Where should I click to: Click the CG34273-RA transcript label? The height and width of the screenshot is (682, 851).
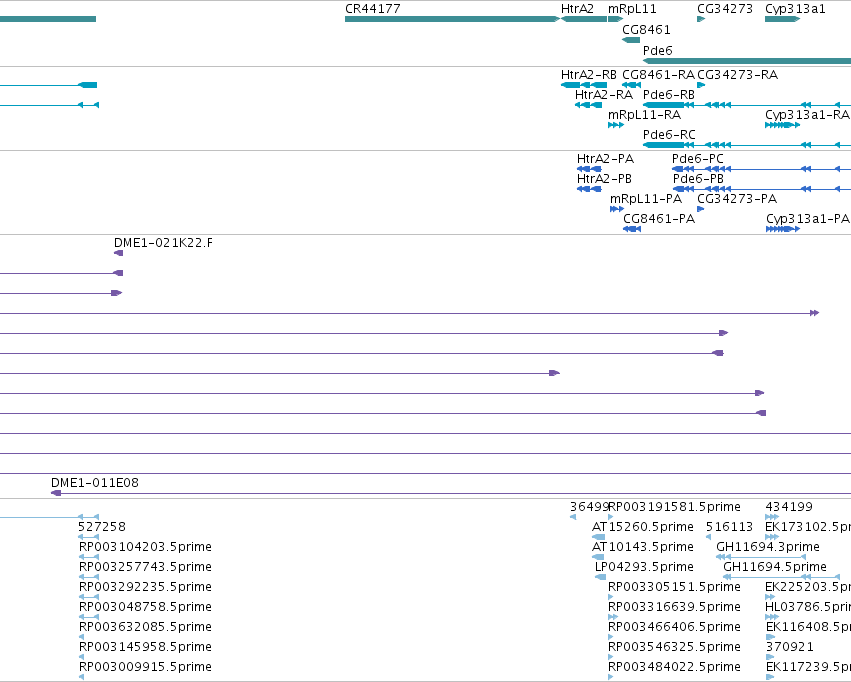click(x=738, y=75)
